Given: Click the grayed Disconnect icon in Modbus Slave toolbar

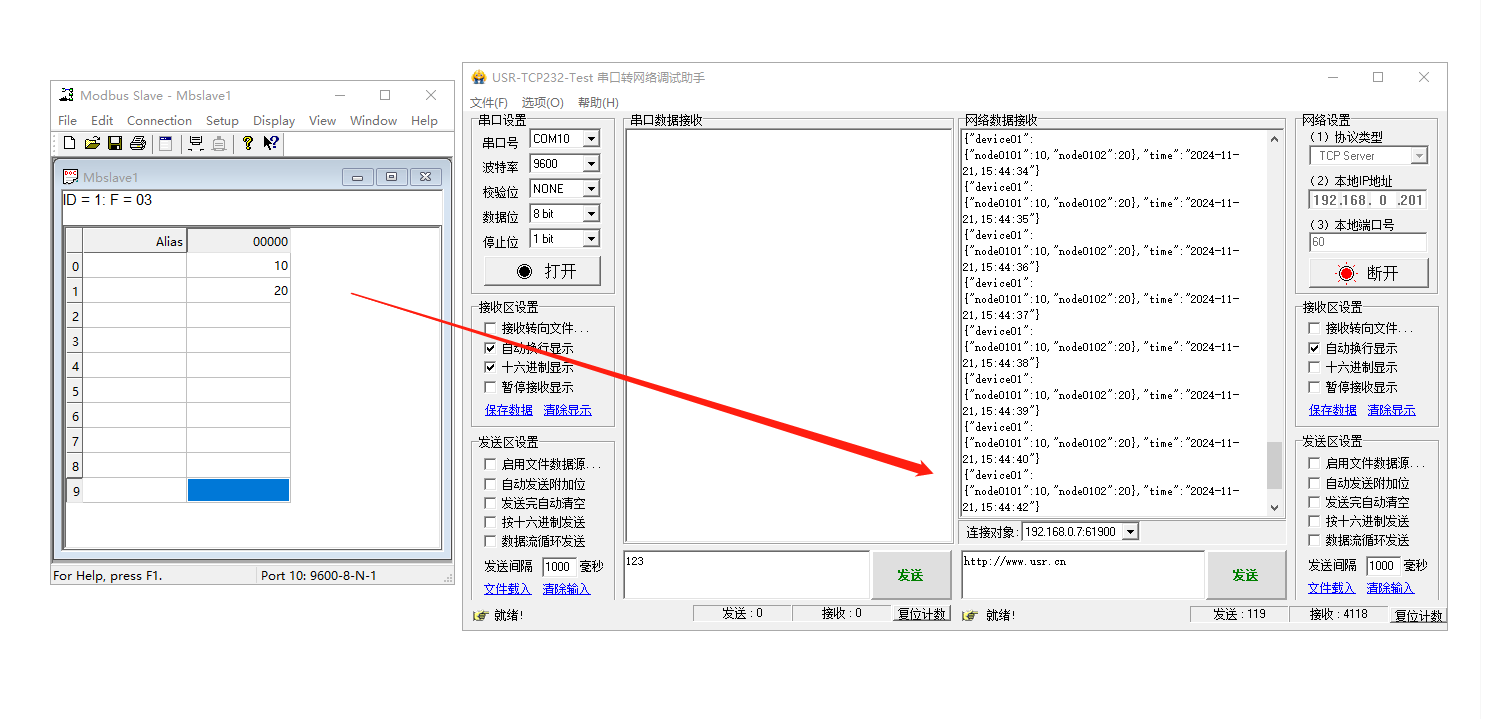Looking at the screenshot, I should 219,144.
